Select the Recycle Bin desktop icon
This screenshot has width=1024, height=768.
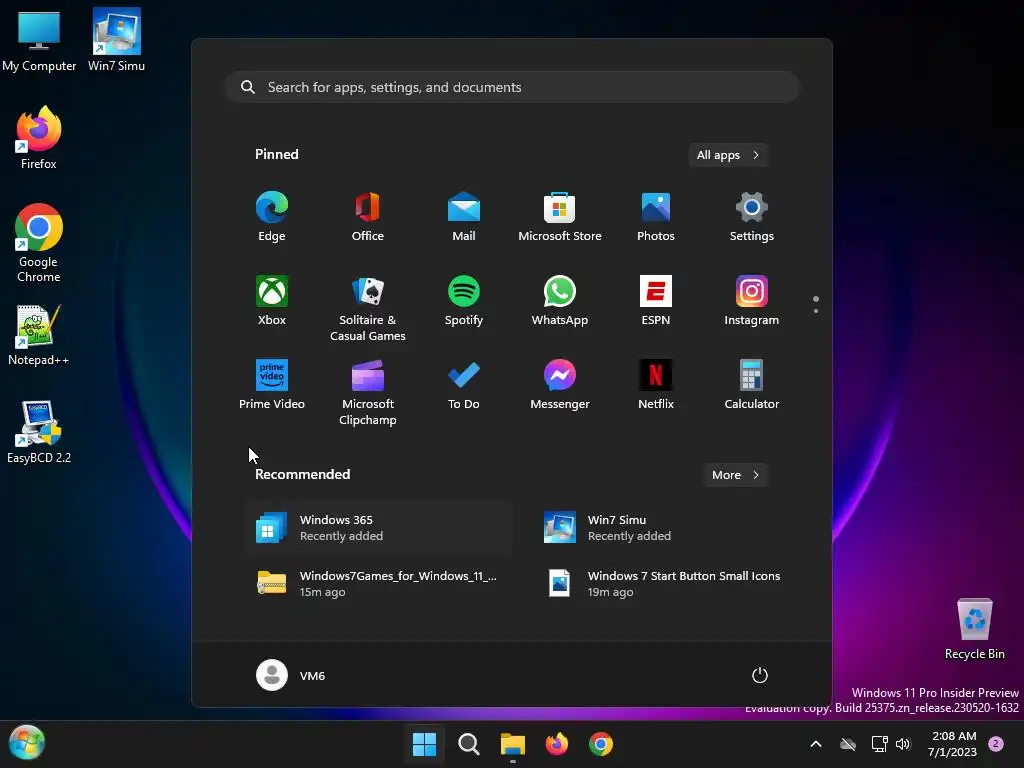[x=974, y=629]
